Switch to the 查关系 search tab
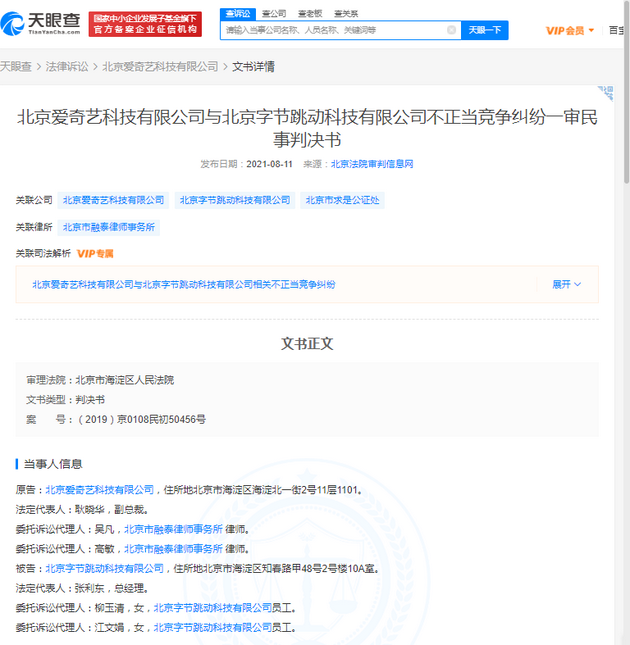The image size is (630, 645). pyautogui.click(x=346, y=14)
